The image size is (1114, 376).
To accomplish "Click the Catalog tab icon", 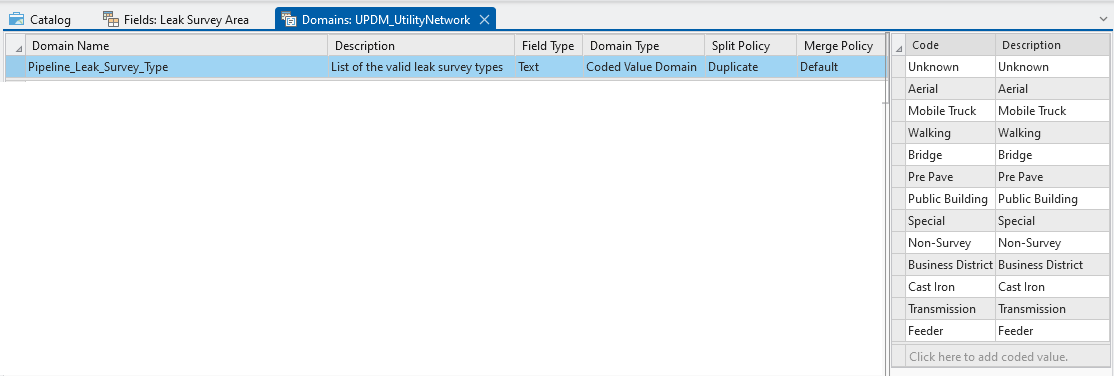I will 16,19.
